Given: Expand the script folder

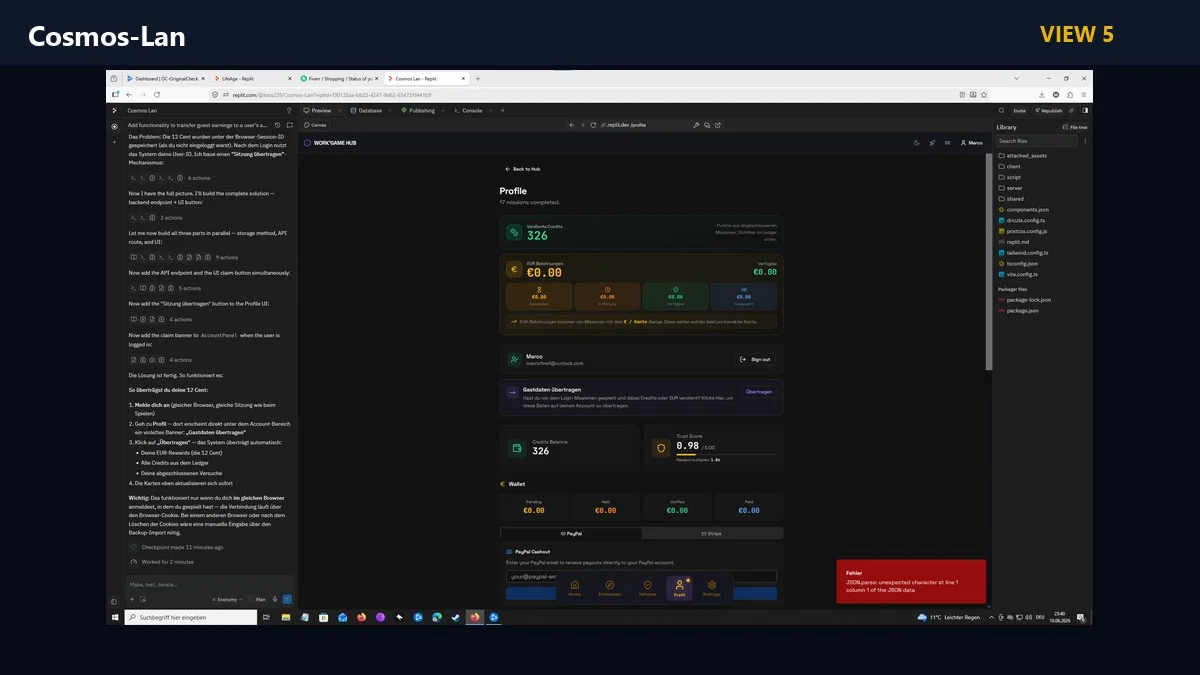Looking at the screenshot, I should coord(1010,177).
